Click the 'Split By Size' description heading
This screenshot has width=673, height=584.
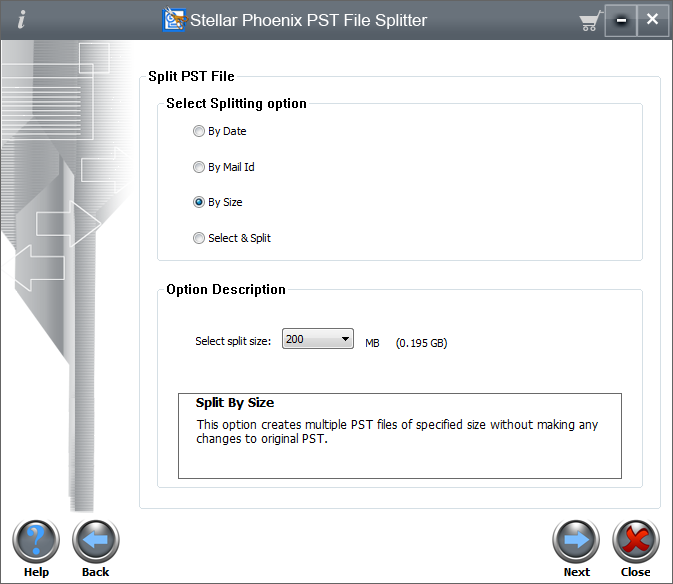pos(235,402)
